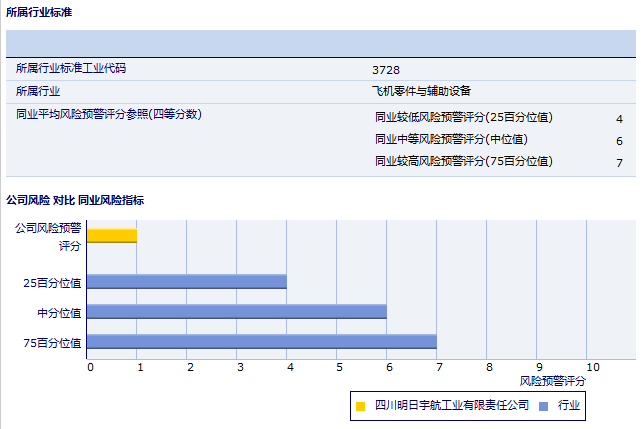
Task: Click the 25百分位值 blue bar in chart
Action: [x=187, y=282]
